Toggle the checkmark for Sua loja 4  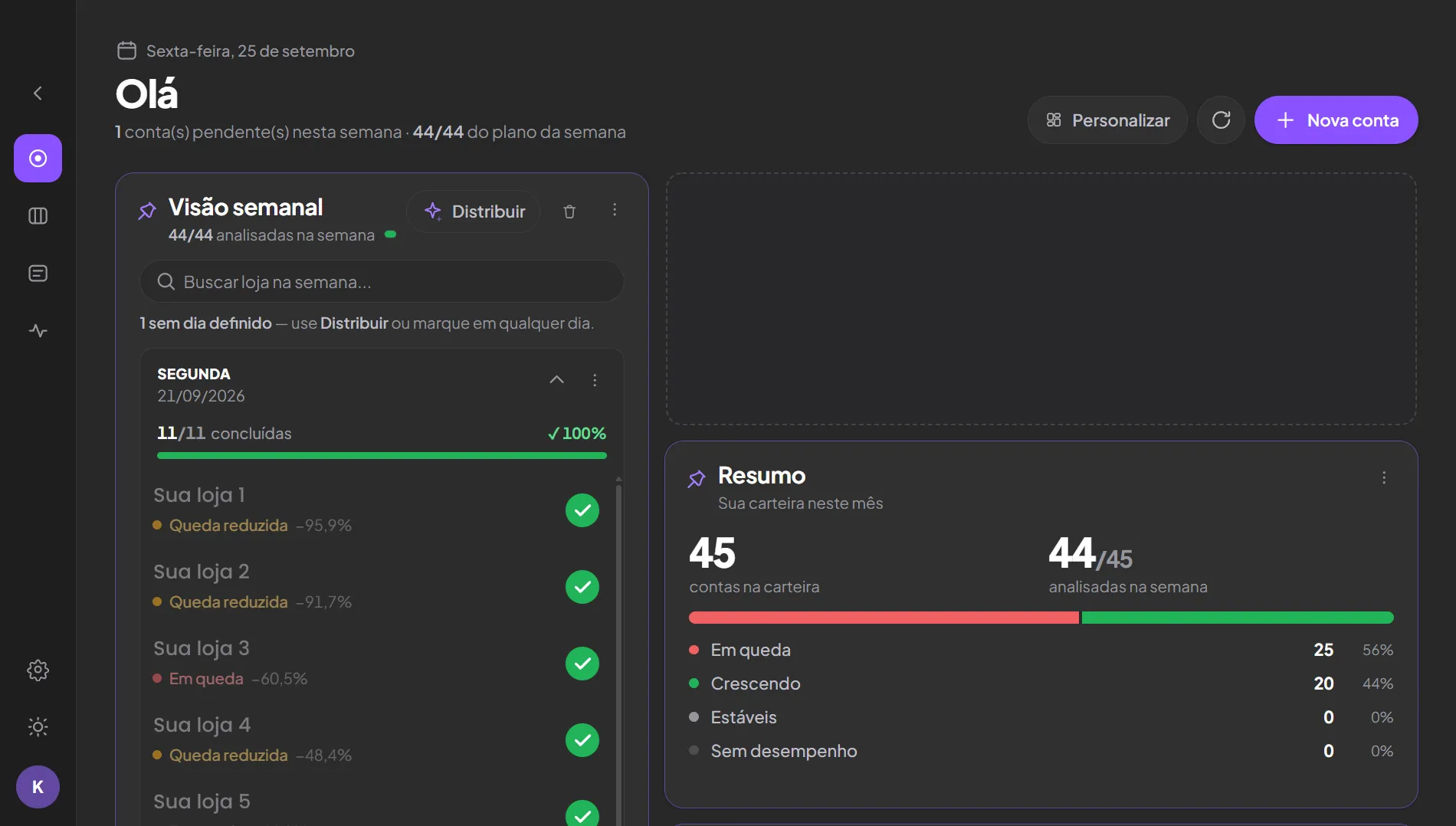(x=582, y=740)
